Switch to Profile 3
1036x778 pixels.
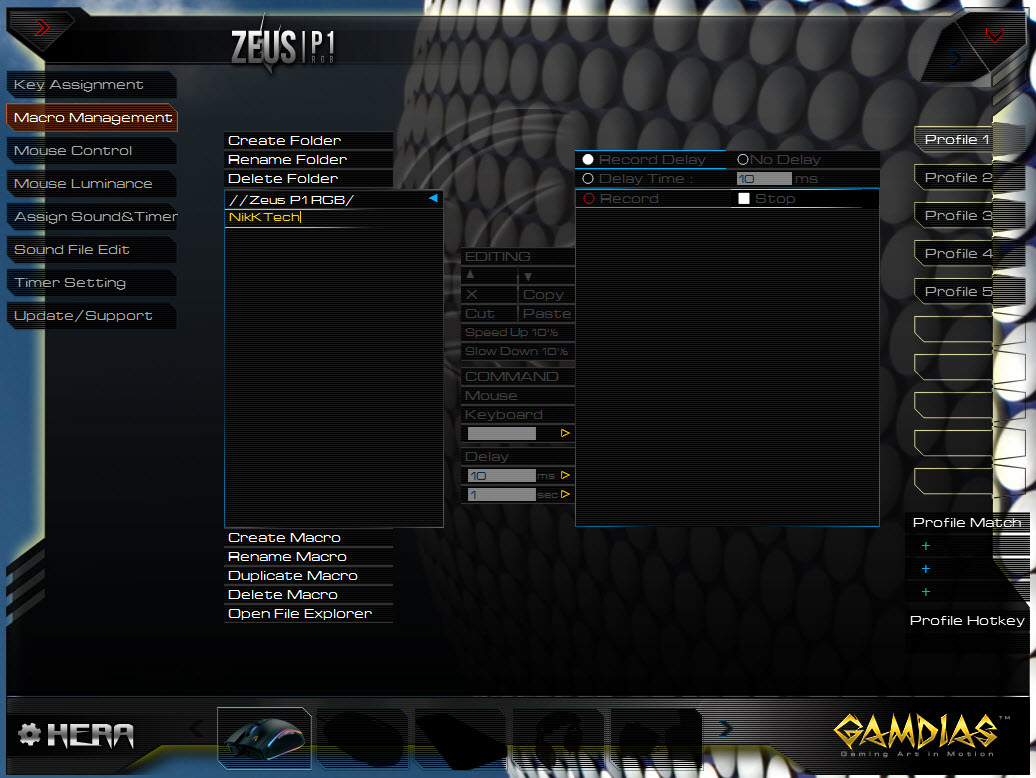tap(956, 215)
